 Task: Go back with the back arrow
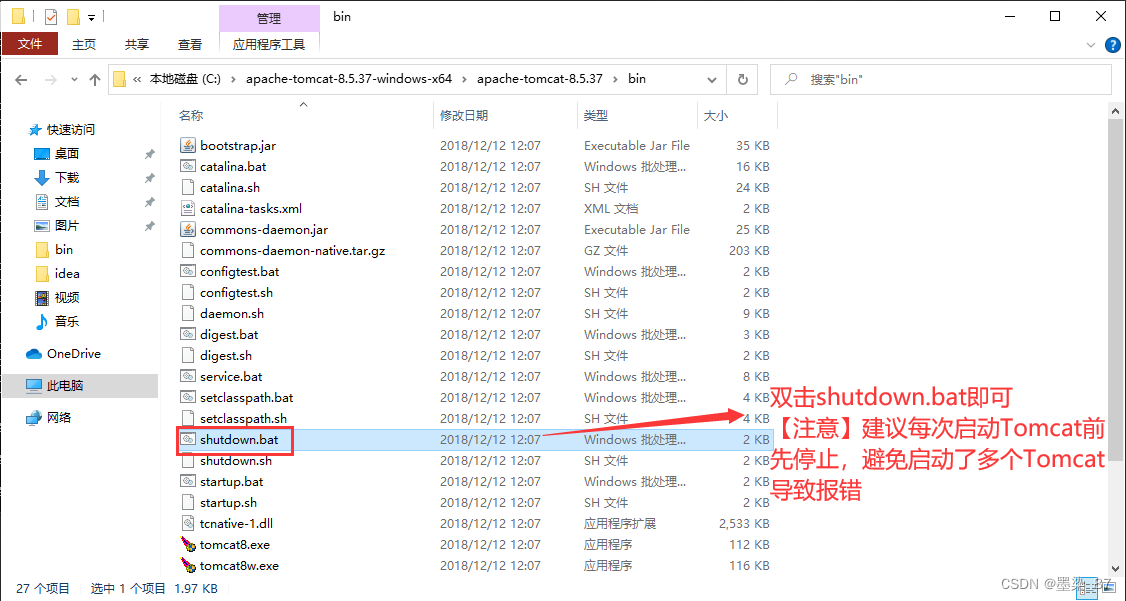point(21,80)
